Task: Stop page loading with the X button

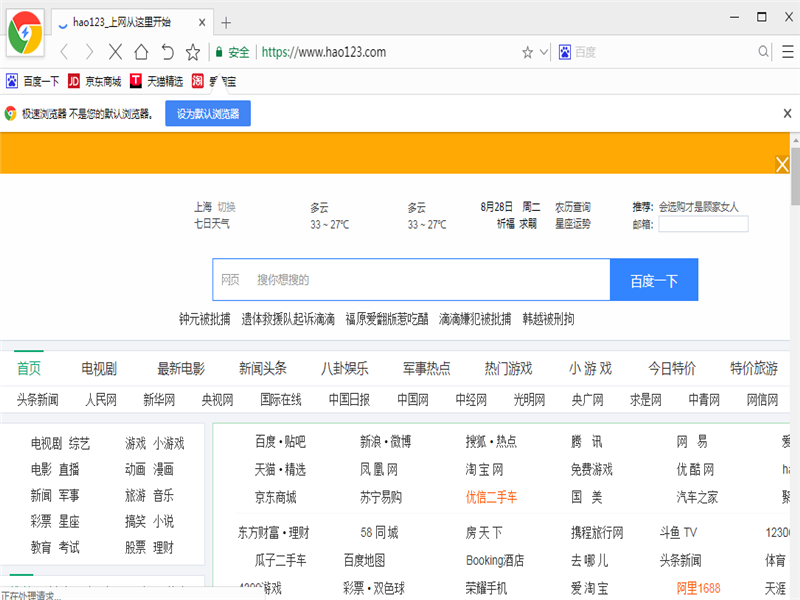Action: 115,52
